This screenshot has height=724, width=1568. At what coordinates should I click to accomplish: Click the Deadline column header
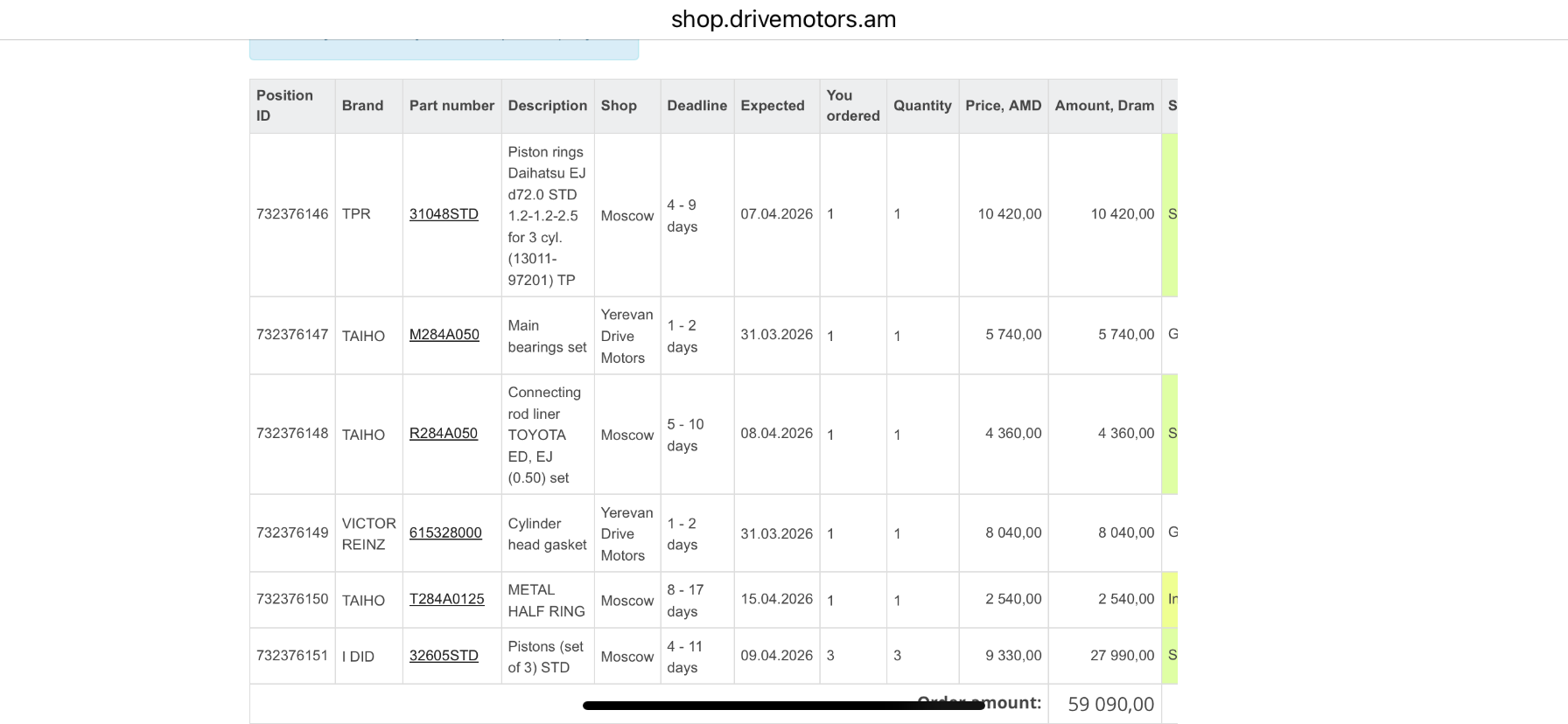[696, 106]
